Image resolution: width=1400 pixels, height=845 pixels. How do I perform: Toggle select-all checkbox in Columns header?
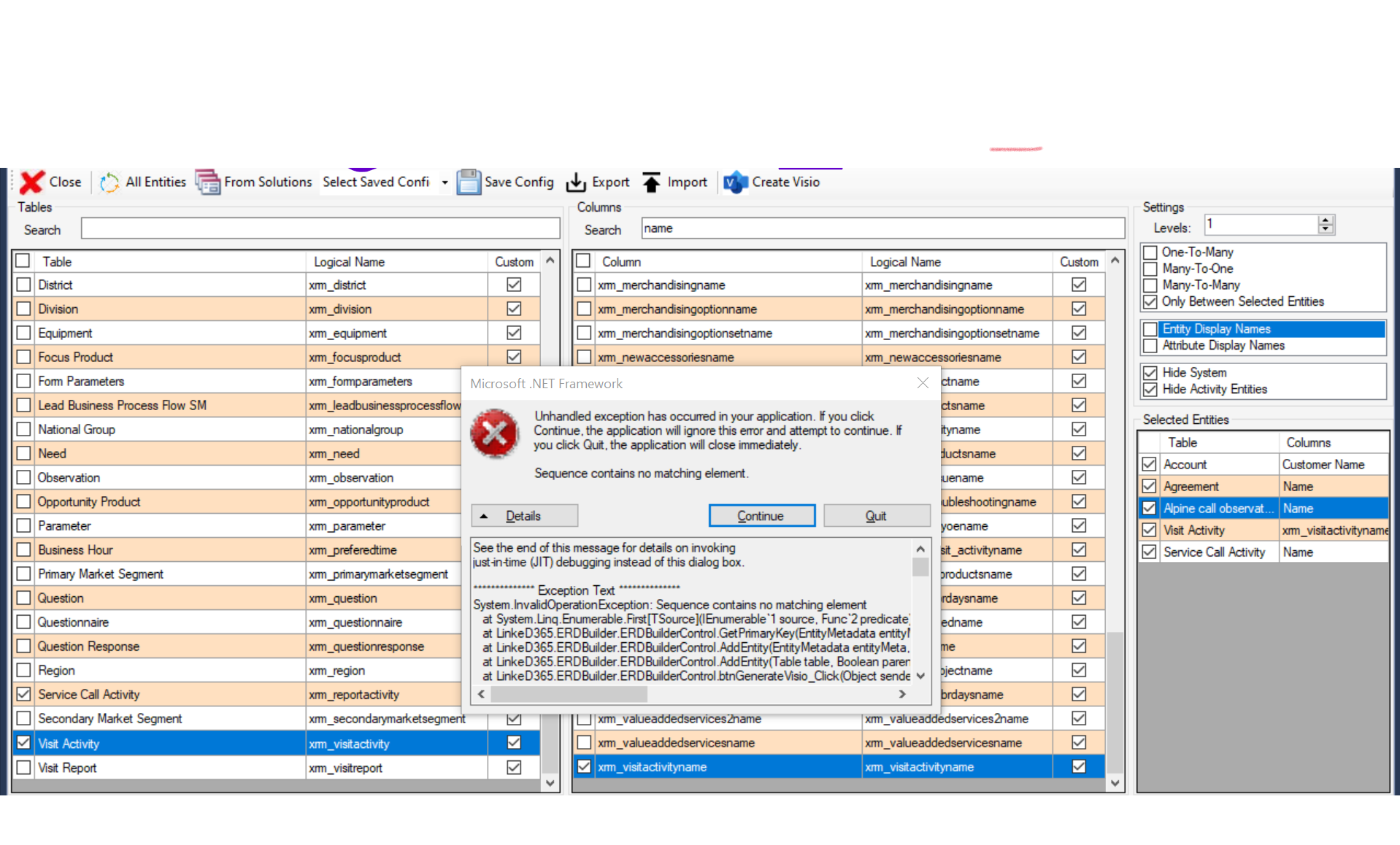tap(583, 261)
